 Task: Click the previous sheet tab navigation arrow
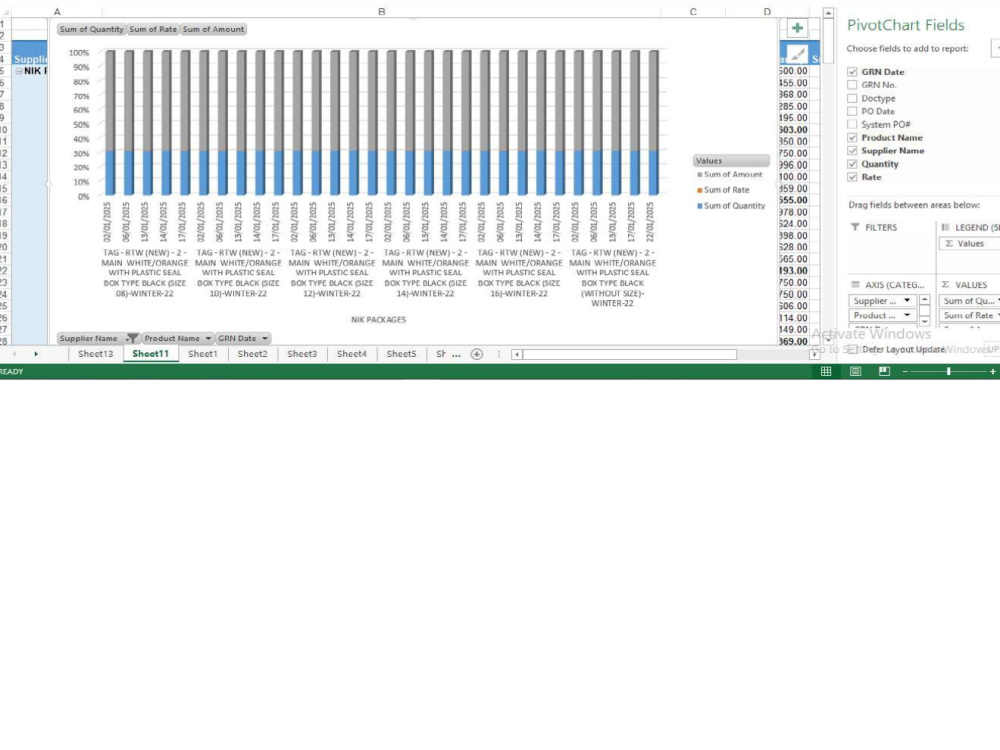pos(14,354)
